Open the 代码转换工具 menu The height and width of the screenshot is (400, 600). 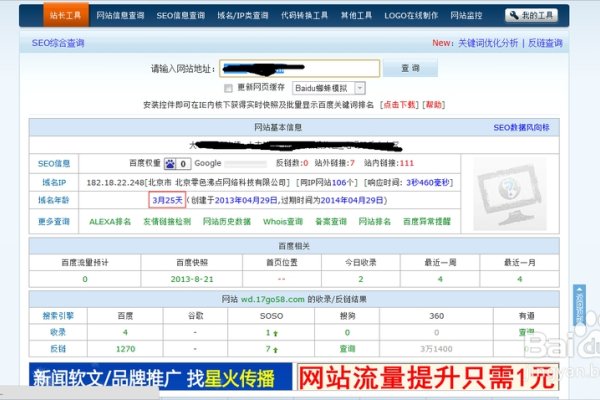[x=304, y=15]
